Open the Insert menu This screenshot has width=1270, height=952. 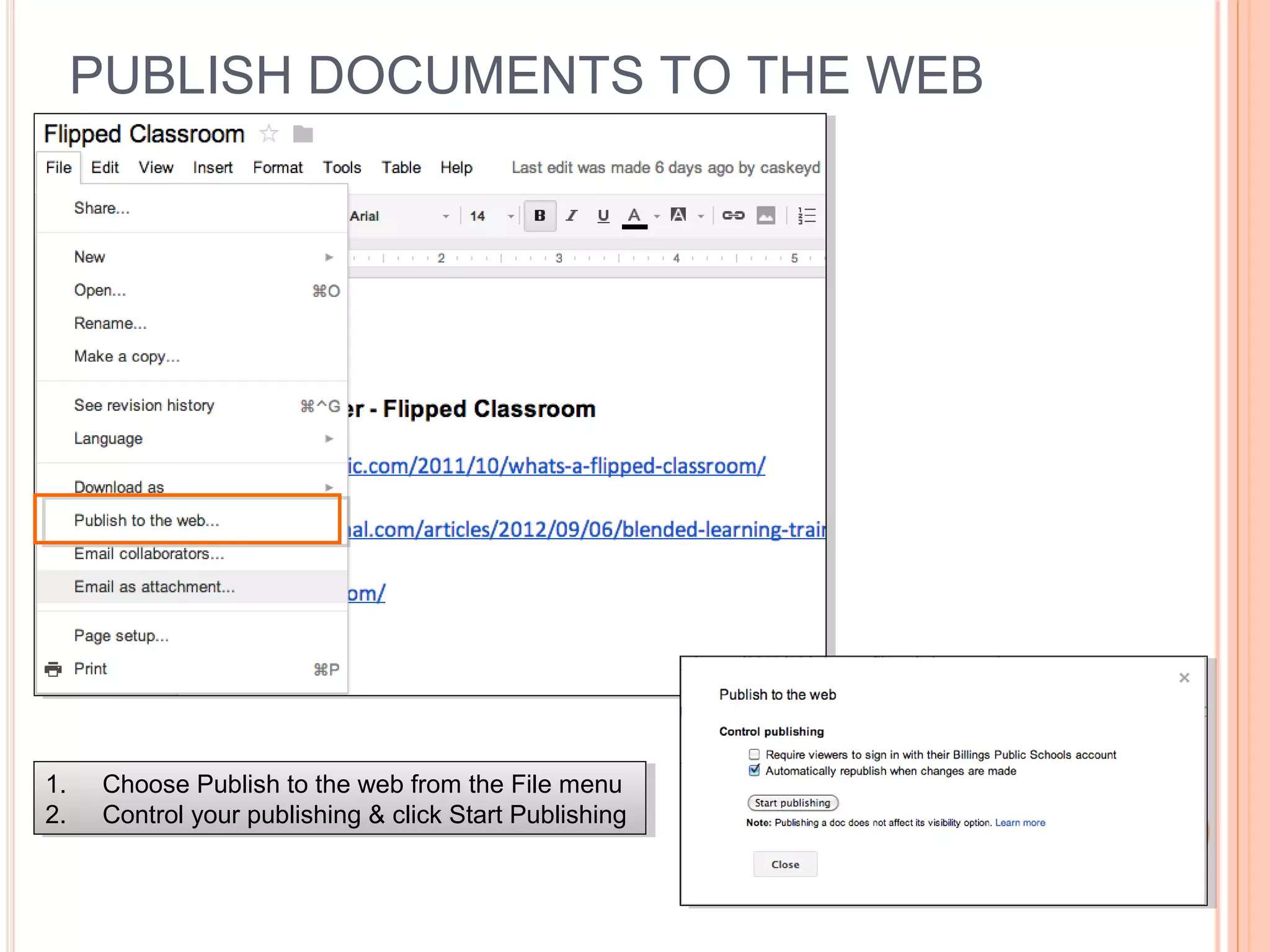click(x=213, y=168)
